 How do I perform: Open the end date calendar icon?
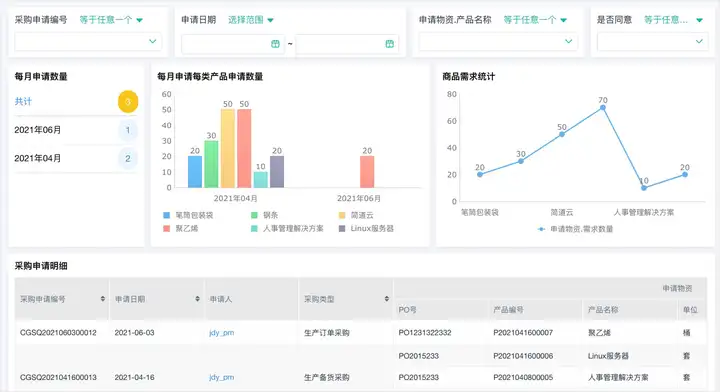click(389, 44)
